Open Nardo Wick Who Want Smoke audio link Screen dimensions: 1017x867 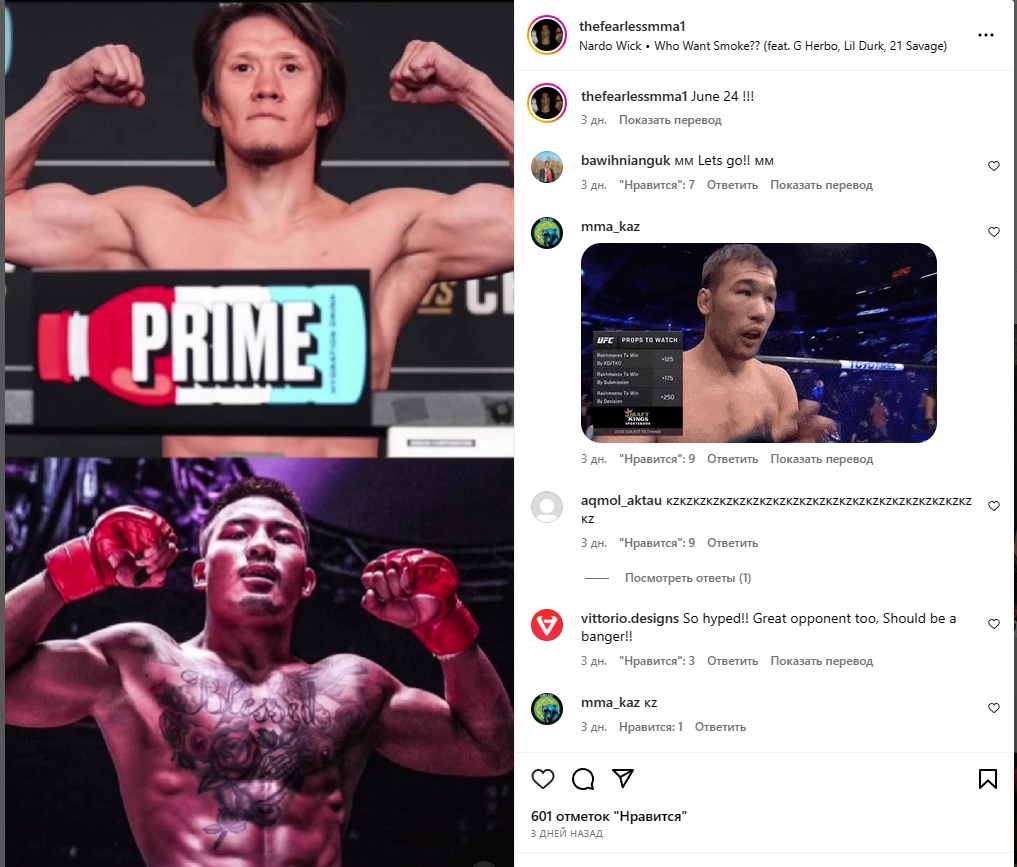763,46
